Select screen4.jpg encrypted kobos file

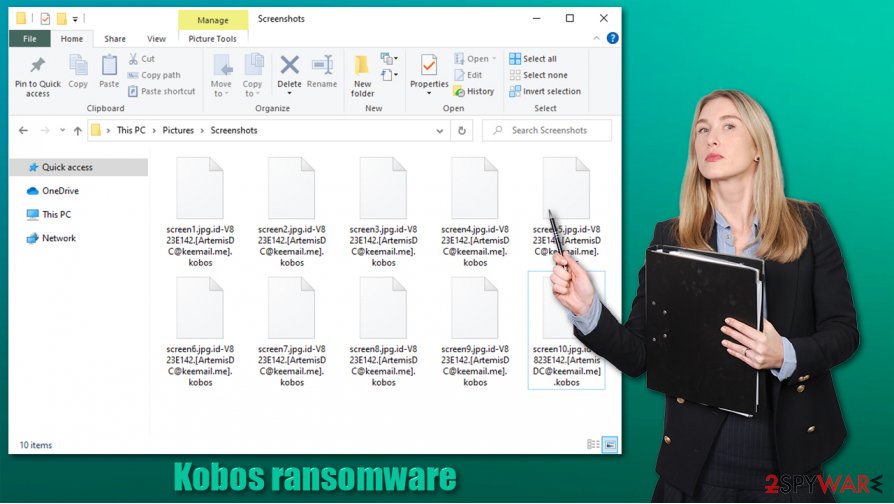pos(475,212)
